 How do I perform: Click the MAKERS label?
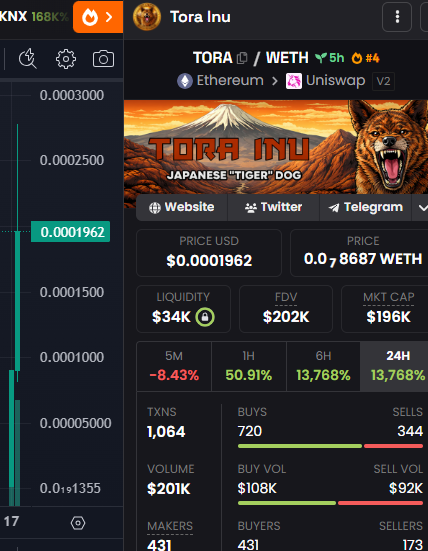coord(170,526)
